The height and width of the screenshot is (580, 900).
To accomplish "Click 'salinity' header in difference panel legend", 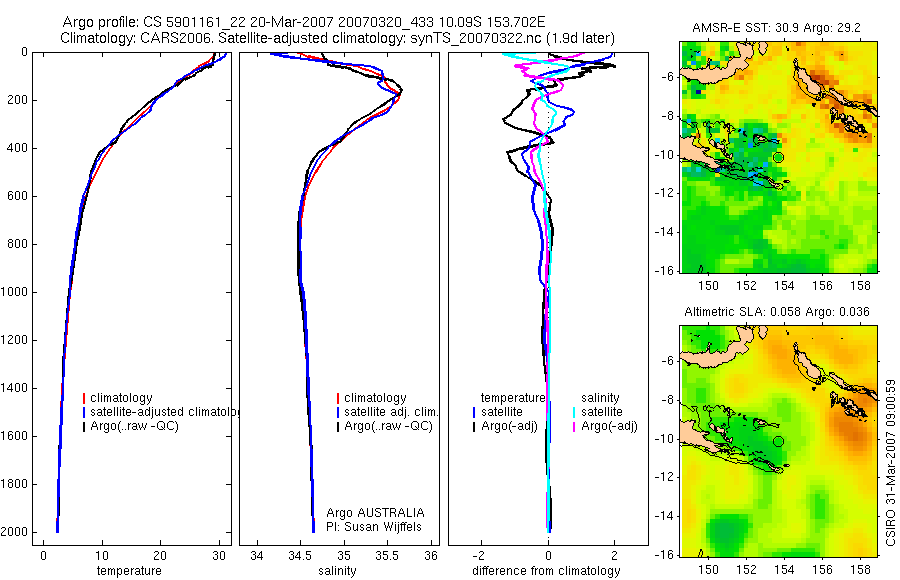I will pos(600,398).
